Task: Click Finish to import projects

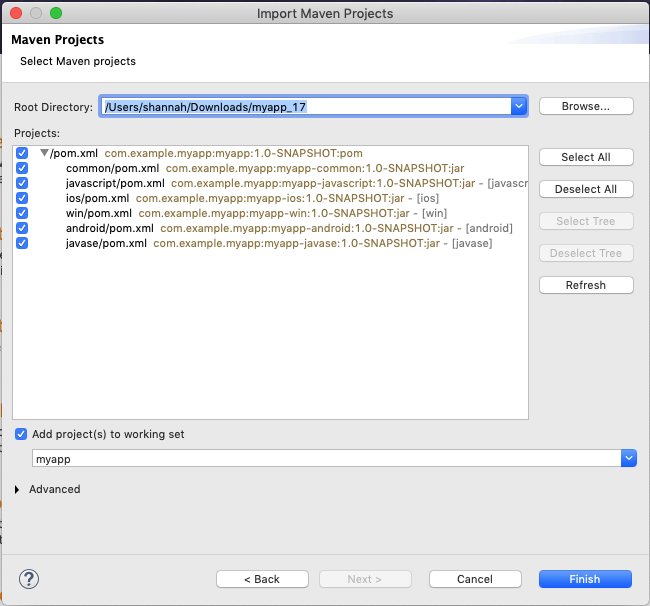Action: [x=585, y=579]
